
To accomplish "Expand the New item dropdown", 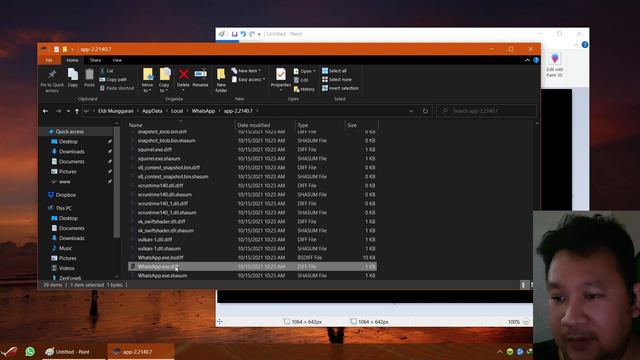I will coord(246,71).
